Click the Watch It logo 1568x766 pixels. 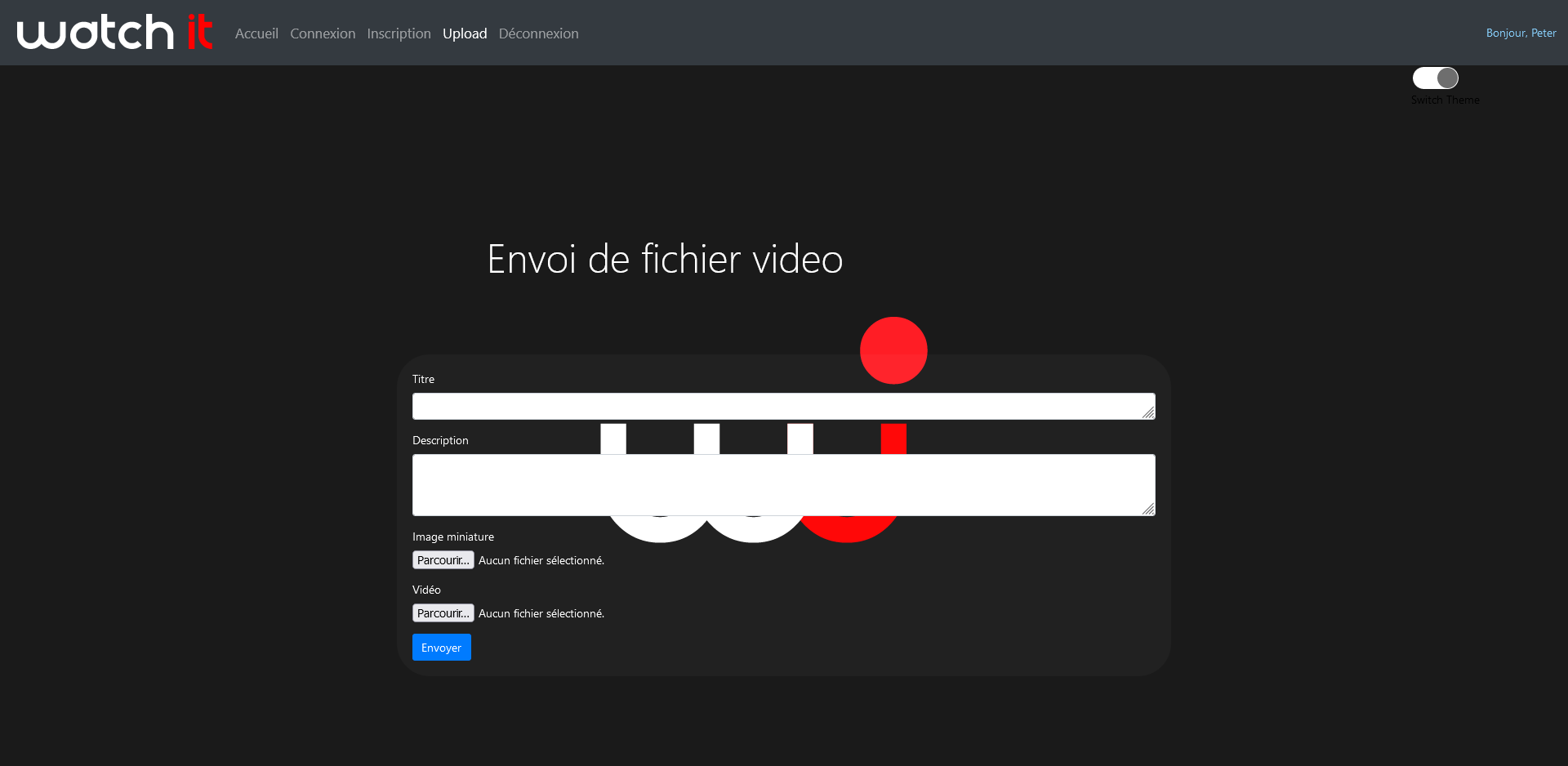tap(114, 33)
